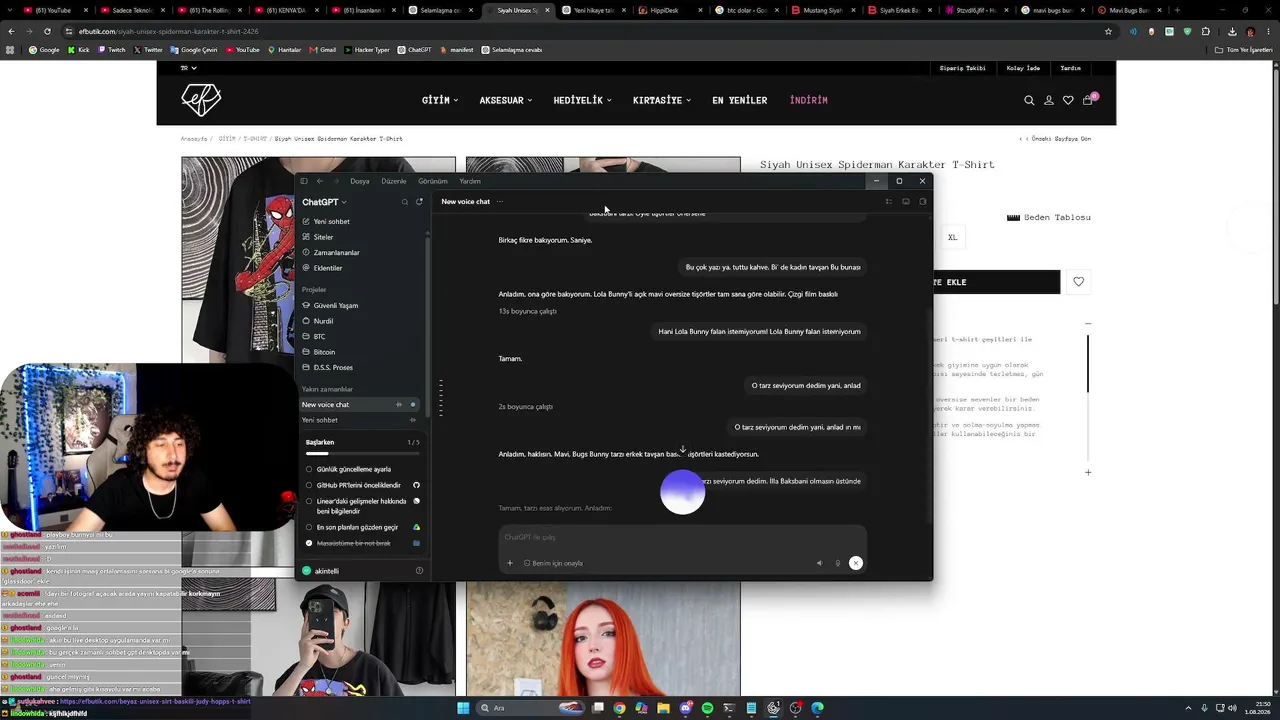Reload the browser page

(46, 31)
